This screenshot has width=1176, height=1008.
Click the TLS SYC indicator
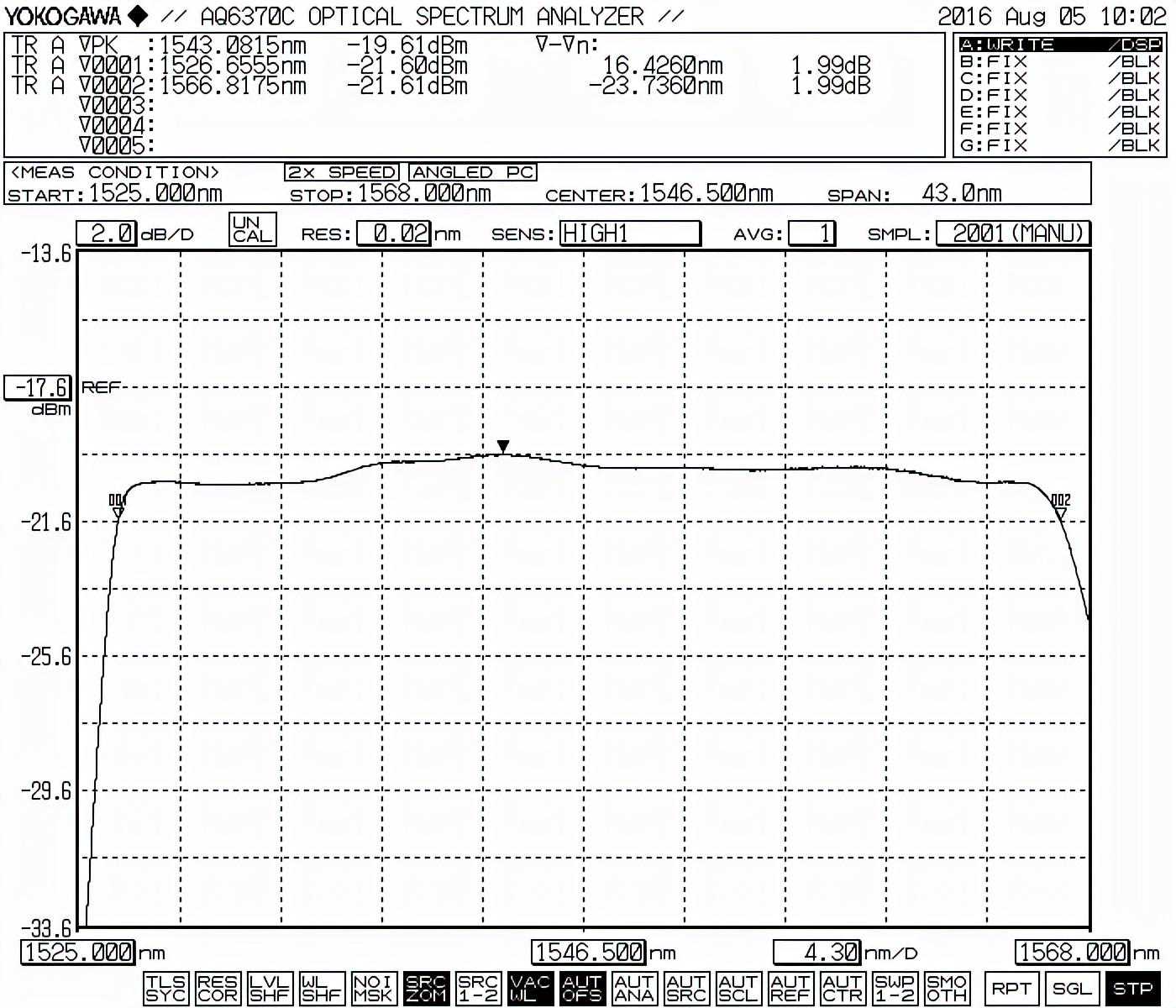[x=165, y=989]
